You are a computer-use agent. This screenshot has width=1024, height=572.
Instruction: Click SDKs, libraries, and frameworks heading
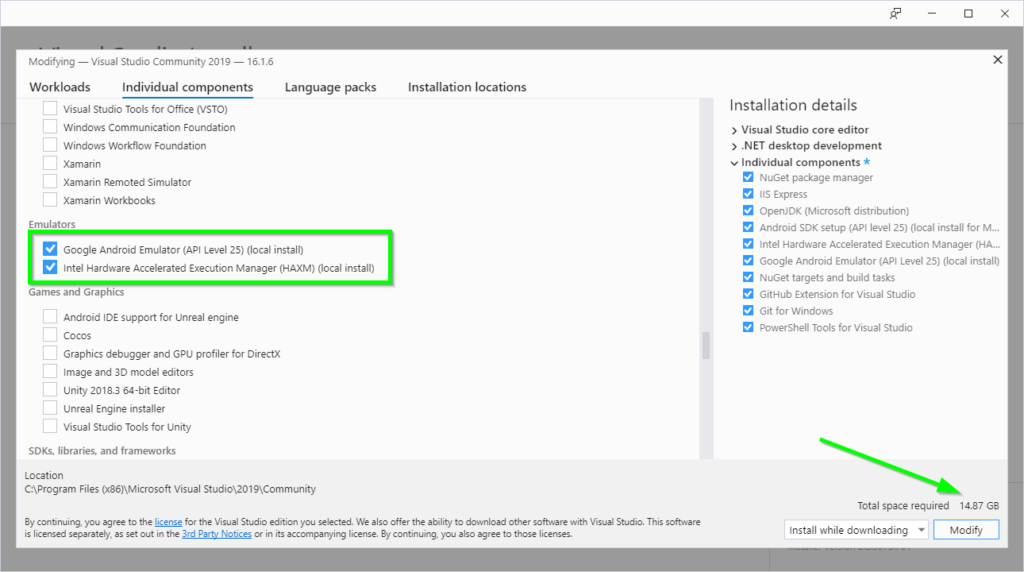(x=102, y=451)
